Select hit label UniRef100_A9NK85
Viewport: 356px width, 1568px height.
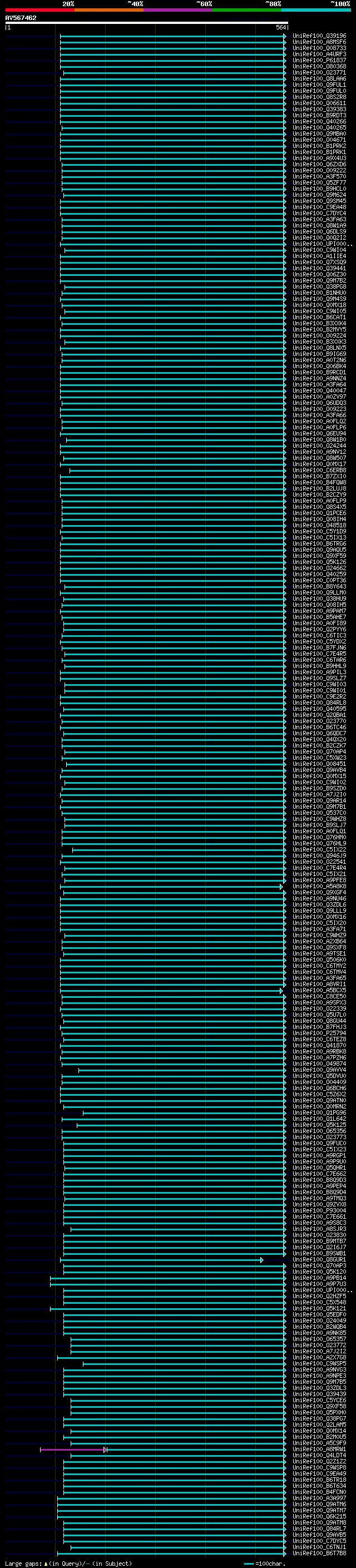pyautogui.click(x=319, y=1332)
